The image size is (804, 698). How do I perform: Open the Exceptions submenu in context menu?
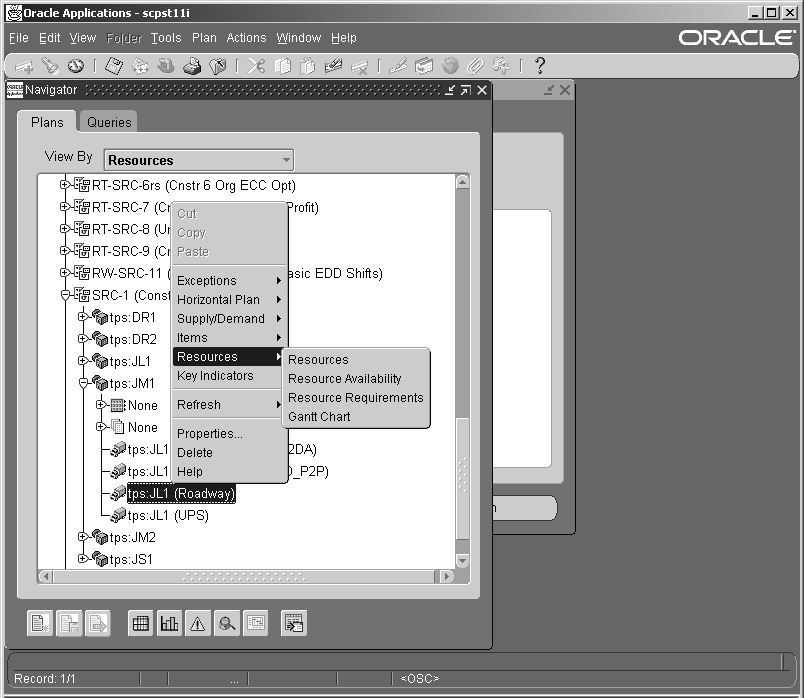[x=229, y=281]
